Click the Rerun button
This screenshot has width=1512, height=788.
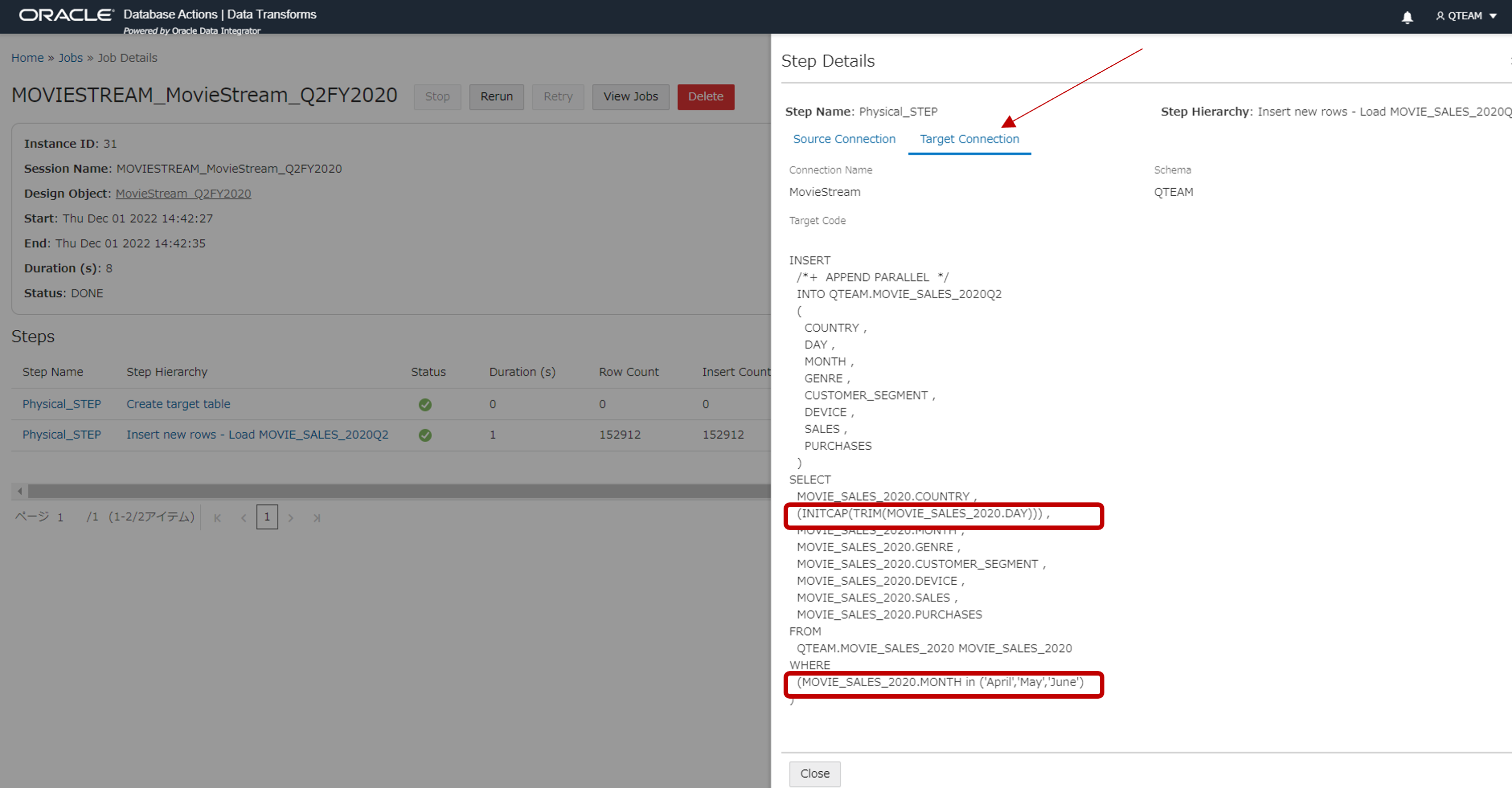pos(496,97)
